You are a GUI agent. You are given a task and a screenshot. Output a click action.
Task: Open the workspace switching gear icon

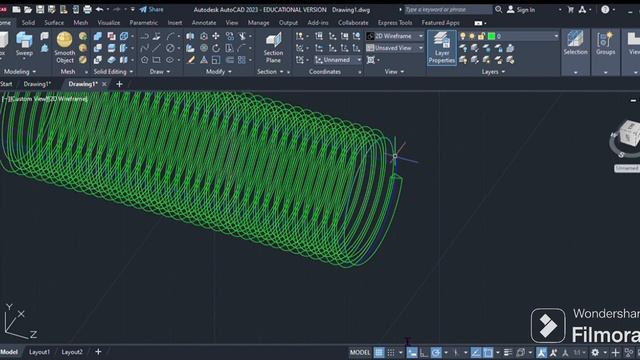tap(595, 352)
